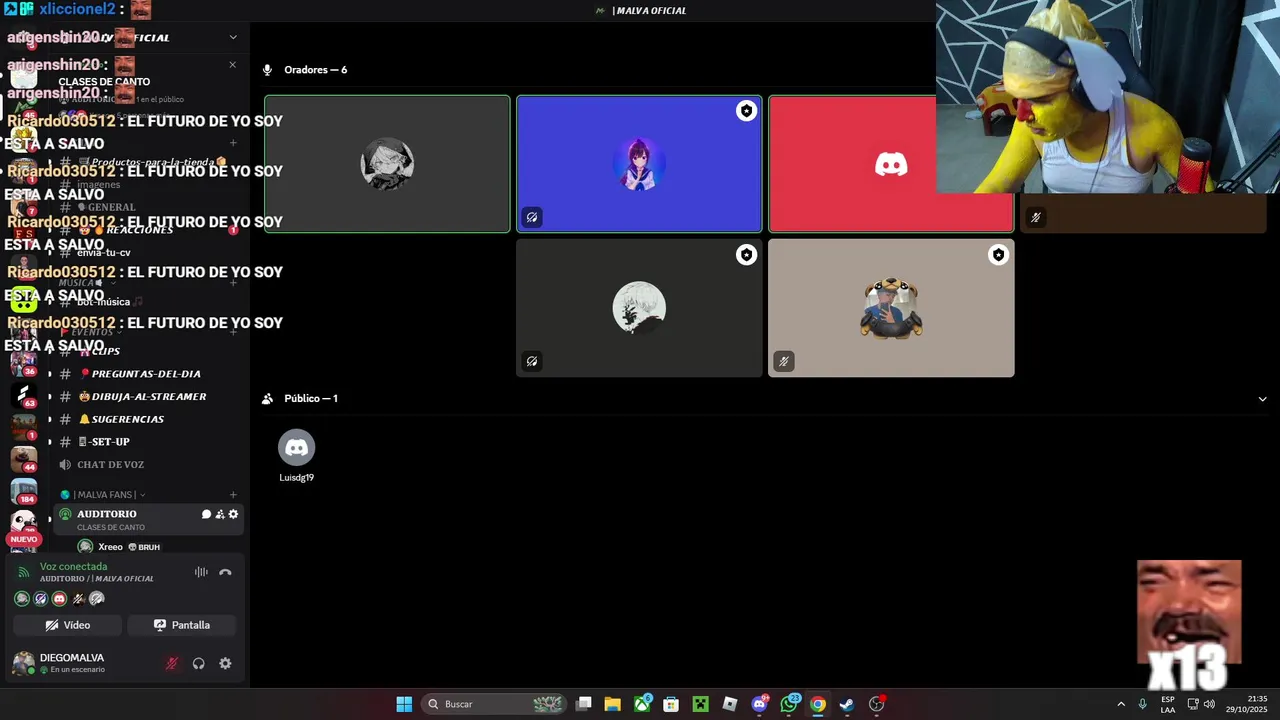Switch the ESP LAA input language
This screenshot has height=720, width=1280.
point(1168,704)
